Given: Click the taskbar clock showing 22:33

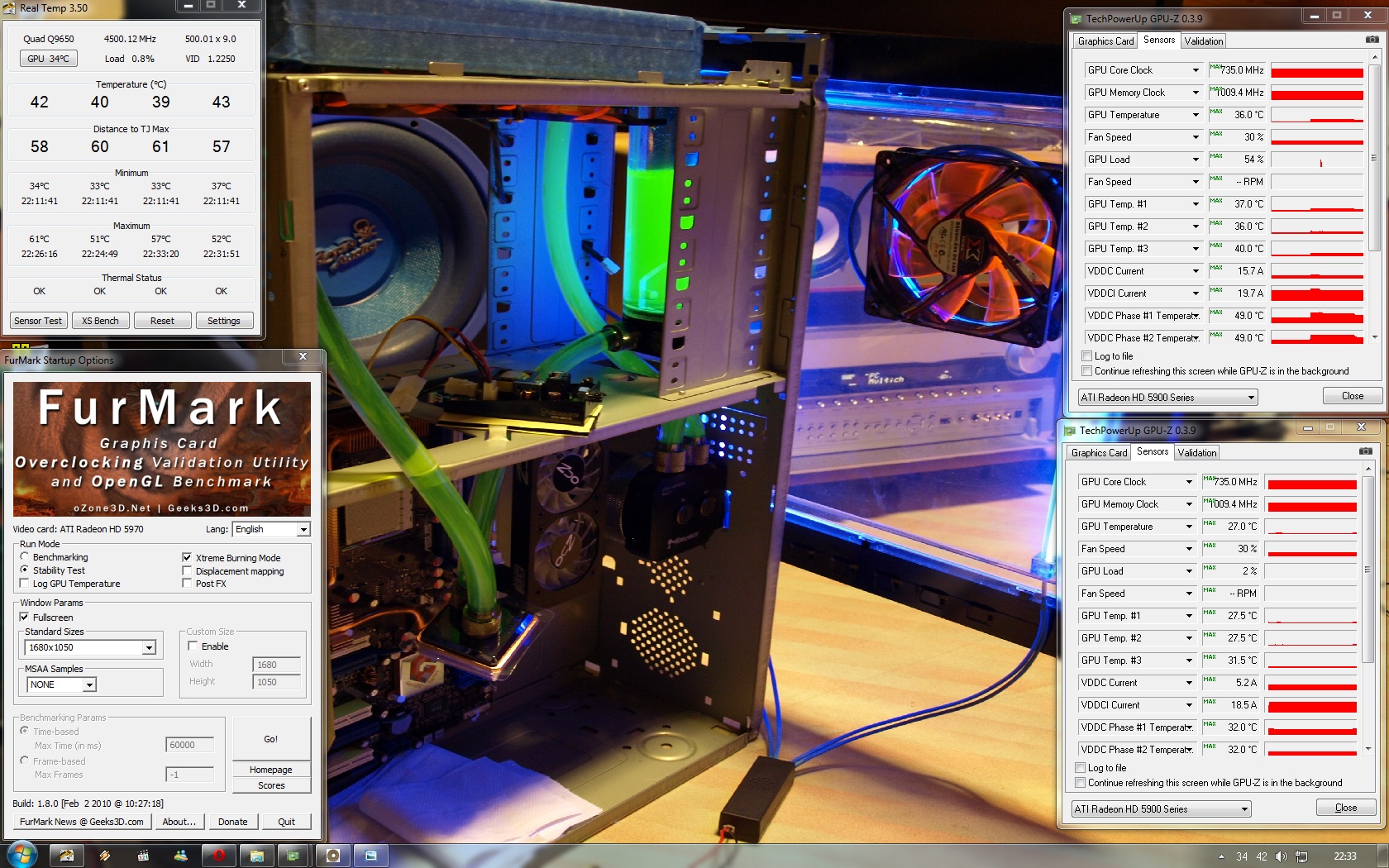Looking at the screenshot, I should (x=1345, y=856).
